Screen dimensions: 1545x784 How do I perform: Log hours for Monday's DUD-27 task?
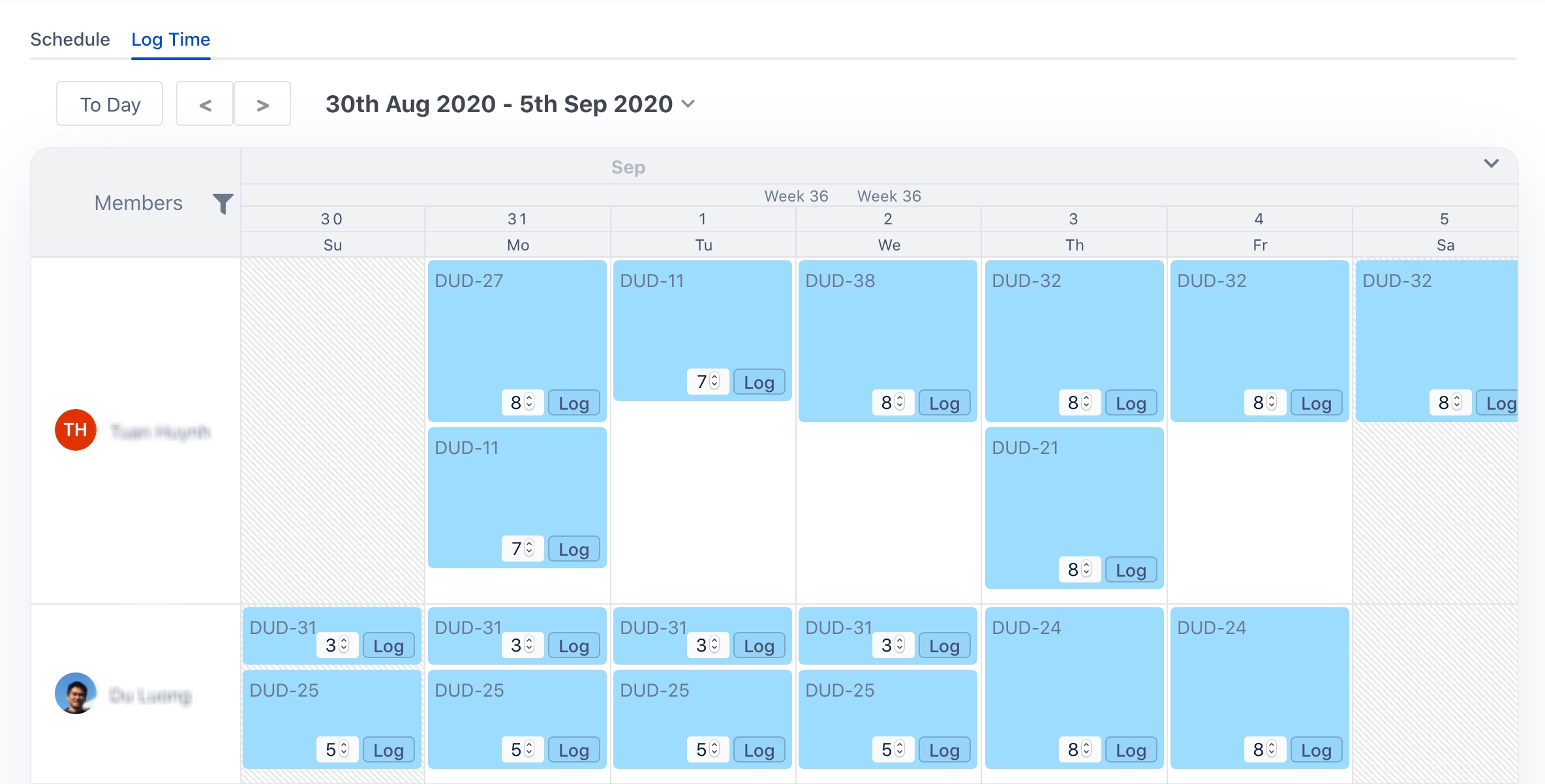pos(574,403)
